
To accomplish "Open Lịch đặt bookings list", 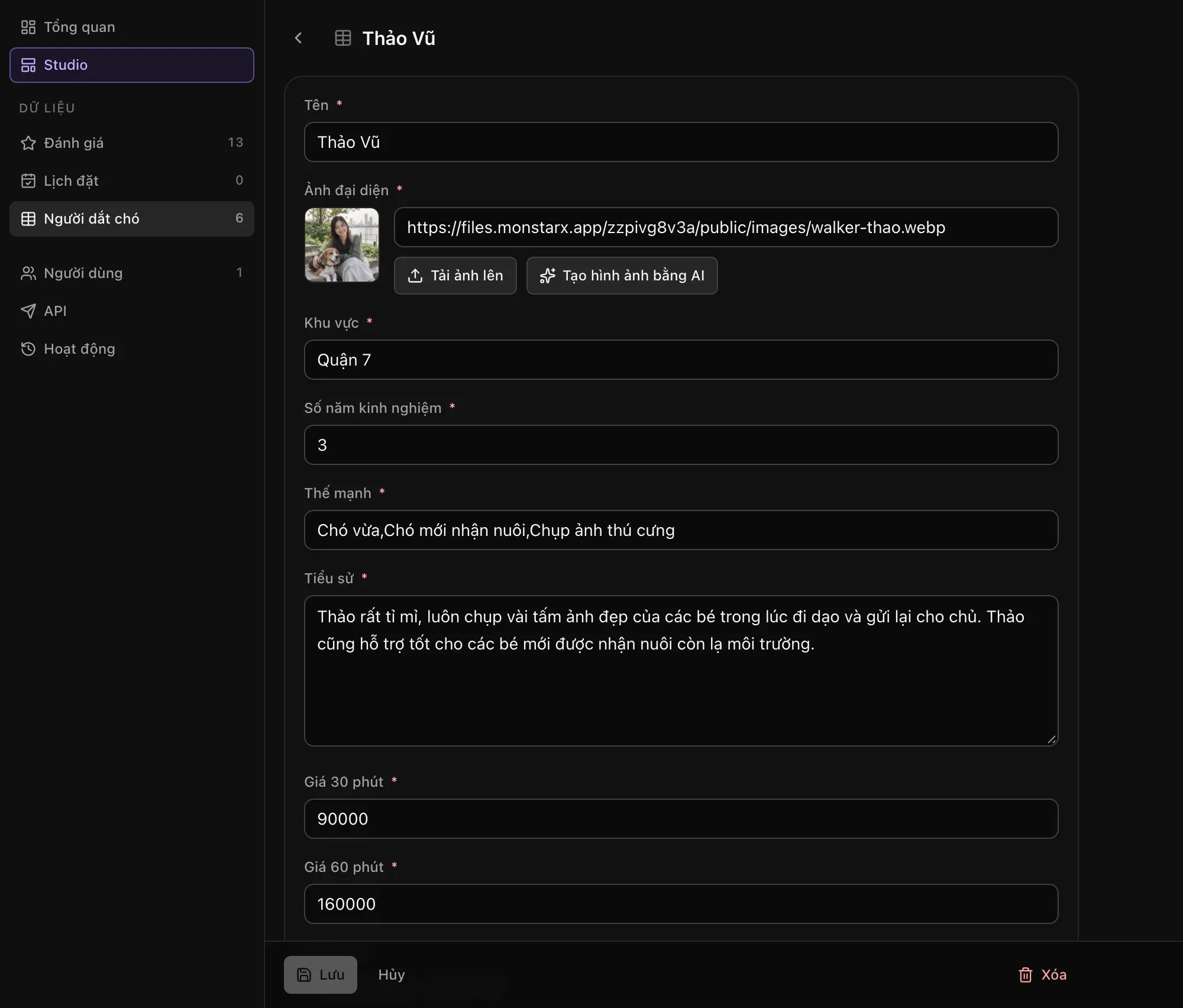I will [131, 180].
